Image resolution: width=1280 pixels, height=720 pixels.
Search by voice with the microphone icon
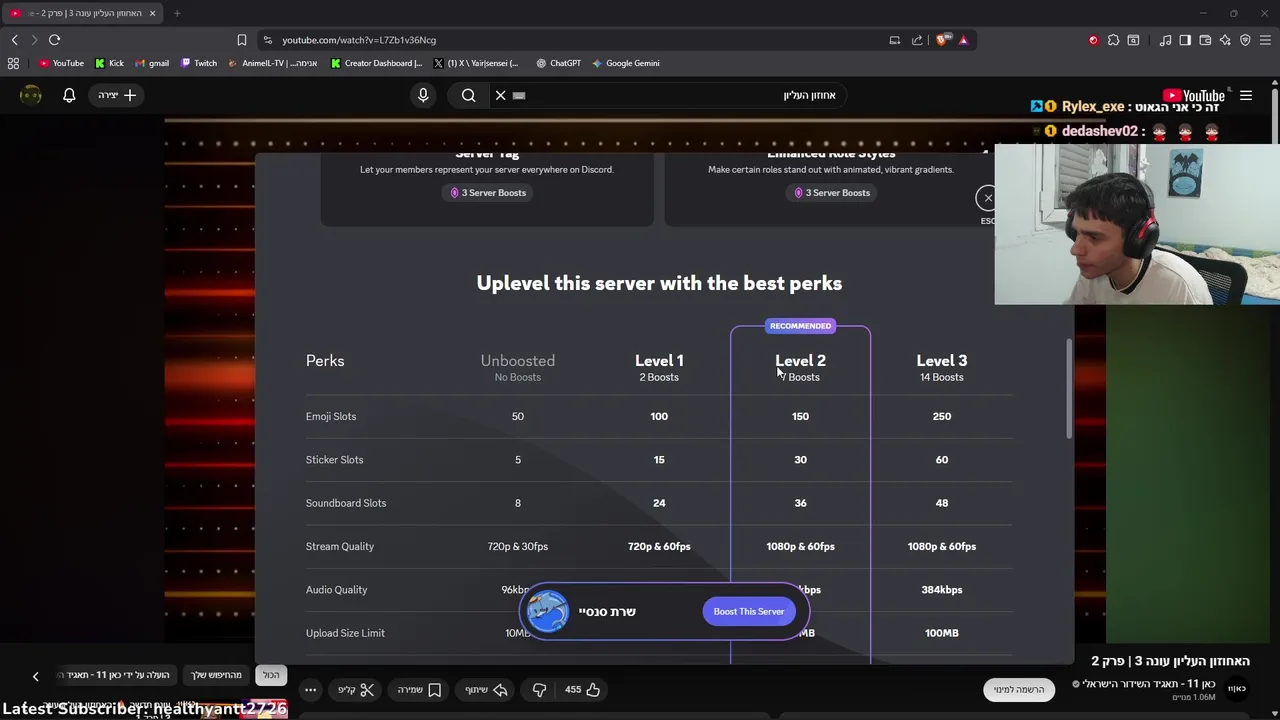click(x=423, y=95)
